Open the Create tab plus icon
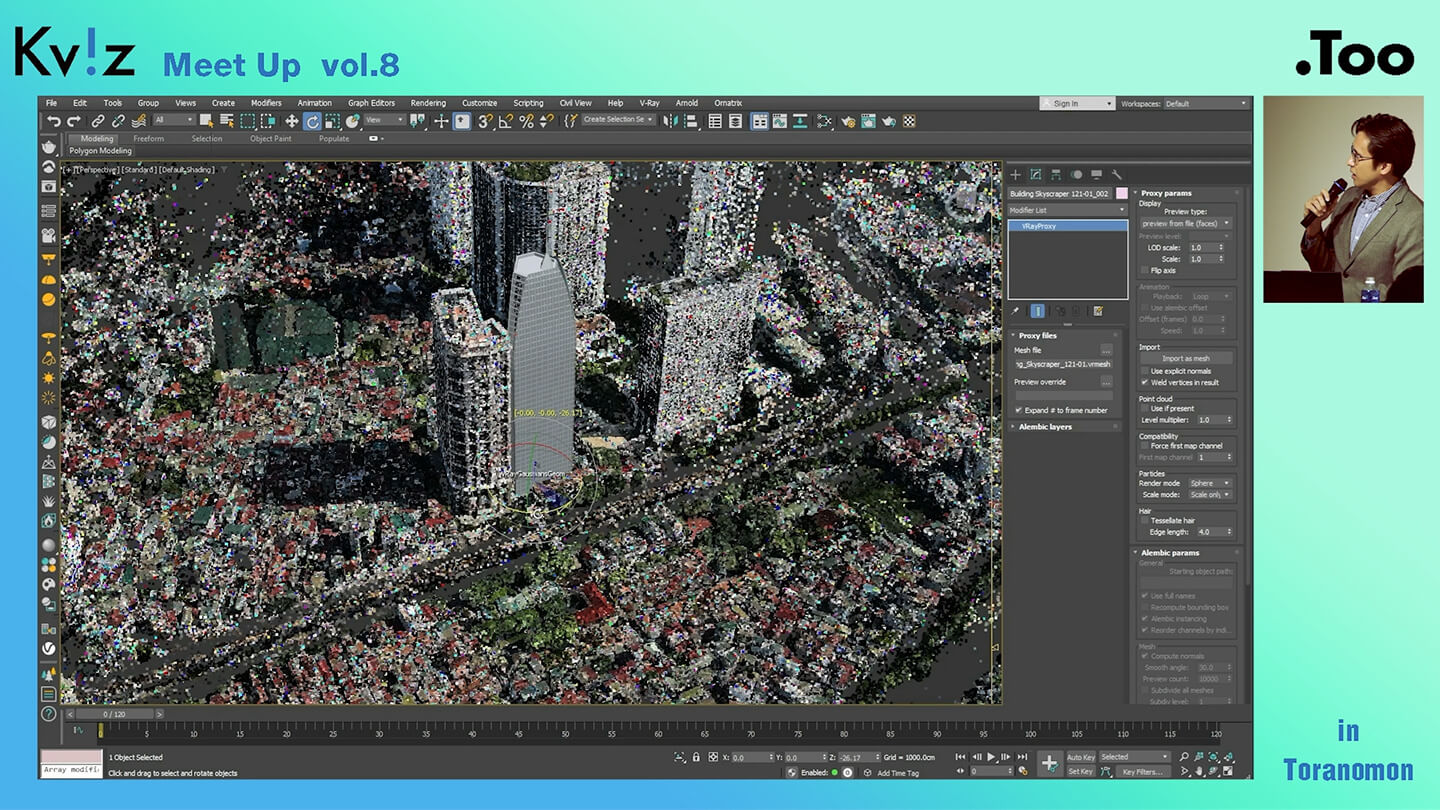 tap(1016, 175)
